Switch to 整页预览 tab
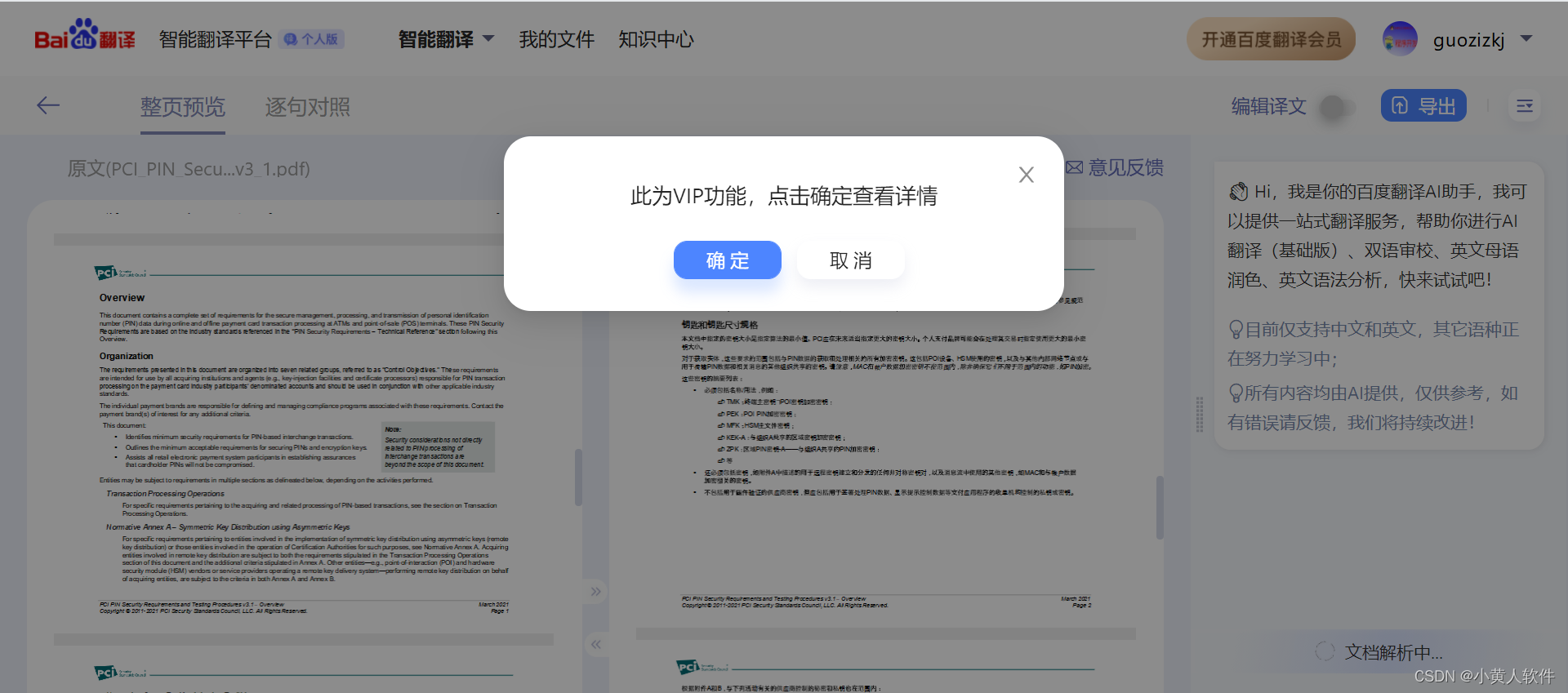This screenshot has height=693, width=1568. click(x=182, y=107)
